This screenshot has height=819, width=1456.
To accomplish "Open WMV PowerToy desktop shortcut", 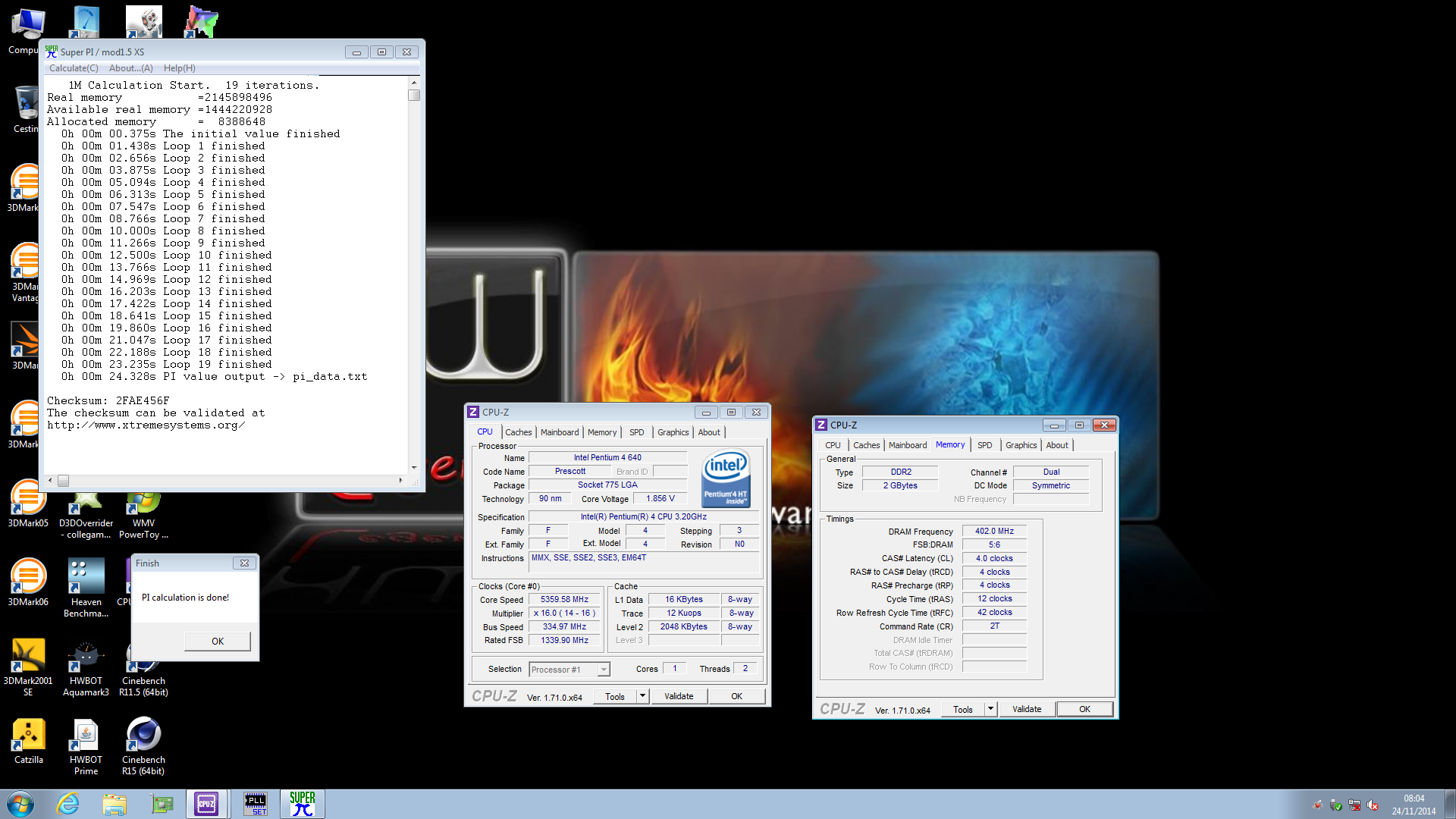I will (x=143, y=516).
